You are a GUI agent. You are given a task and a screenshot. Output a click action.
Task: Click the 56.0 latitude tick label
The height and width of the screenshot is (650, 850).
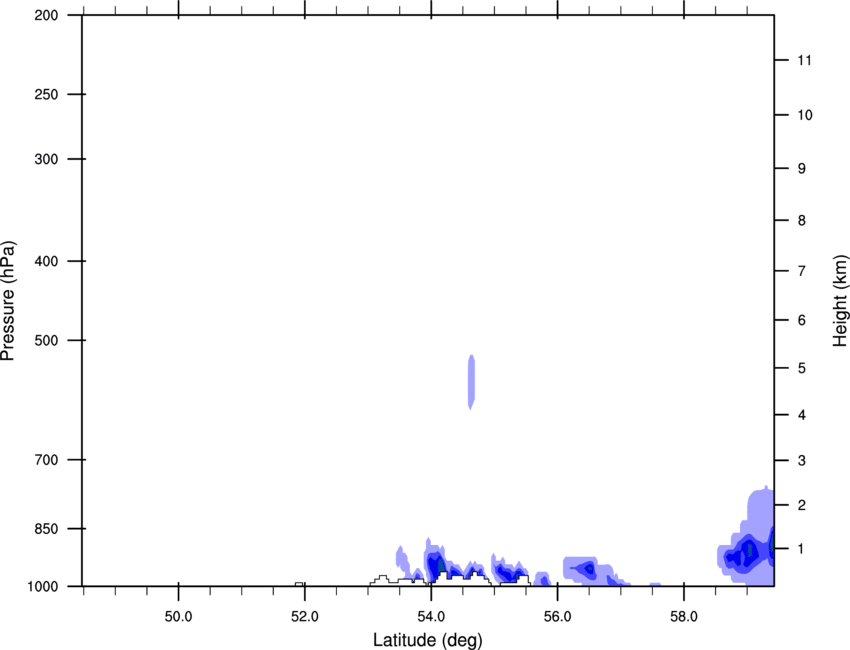557,616
